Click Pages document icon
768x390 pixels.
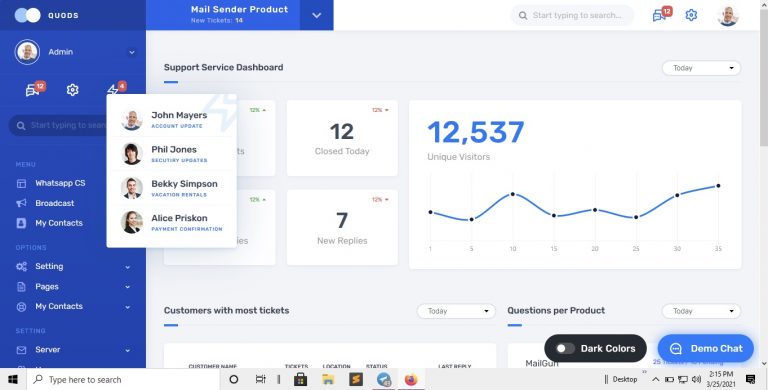[x=22, y=287]
